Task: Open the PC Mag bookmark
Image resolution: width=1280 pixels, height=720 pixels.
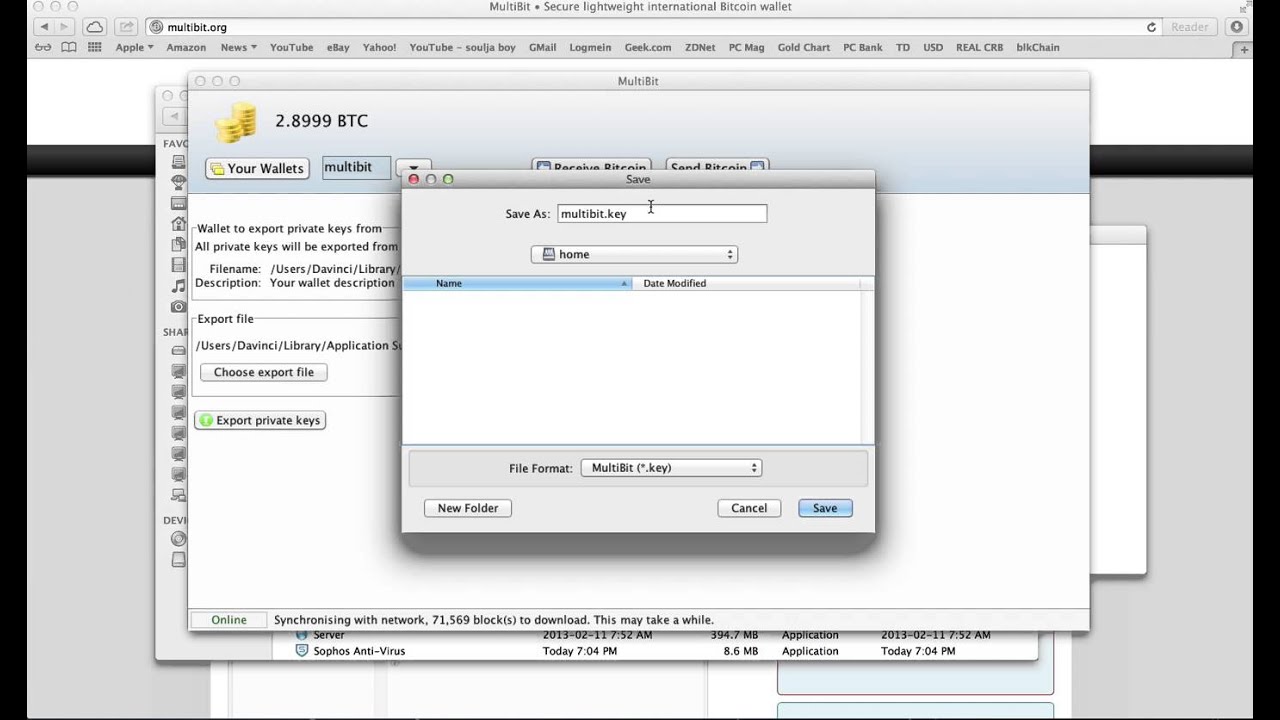Action: (746, 47)
